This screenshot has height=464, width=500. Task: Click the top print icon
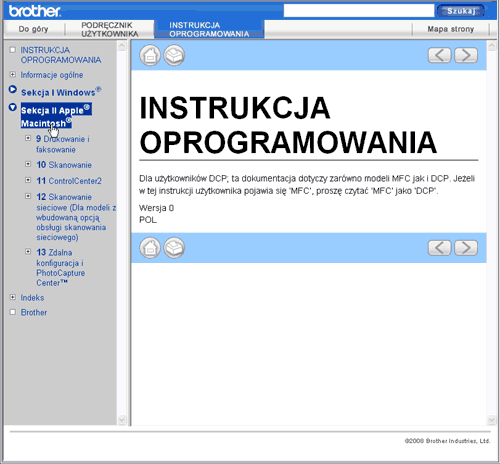(174, 55)
